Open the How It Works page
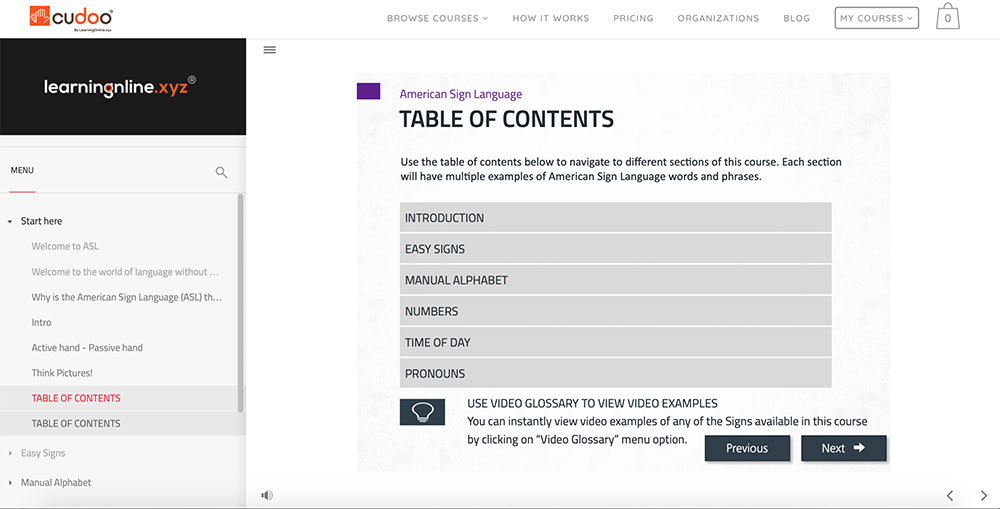Viewport: 1000px width, 509px height. [x=550, y=18]
